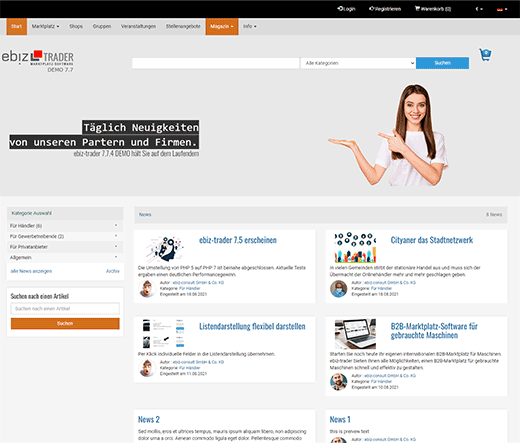Open the 'News 1' article title

pyautogui.click(x=340, y=419)
